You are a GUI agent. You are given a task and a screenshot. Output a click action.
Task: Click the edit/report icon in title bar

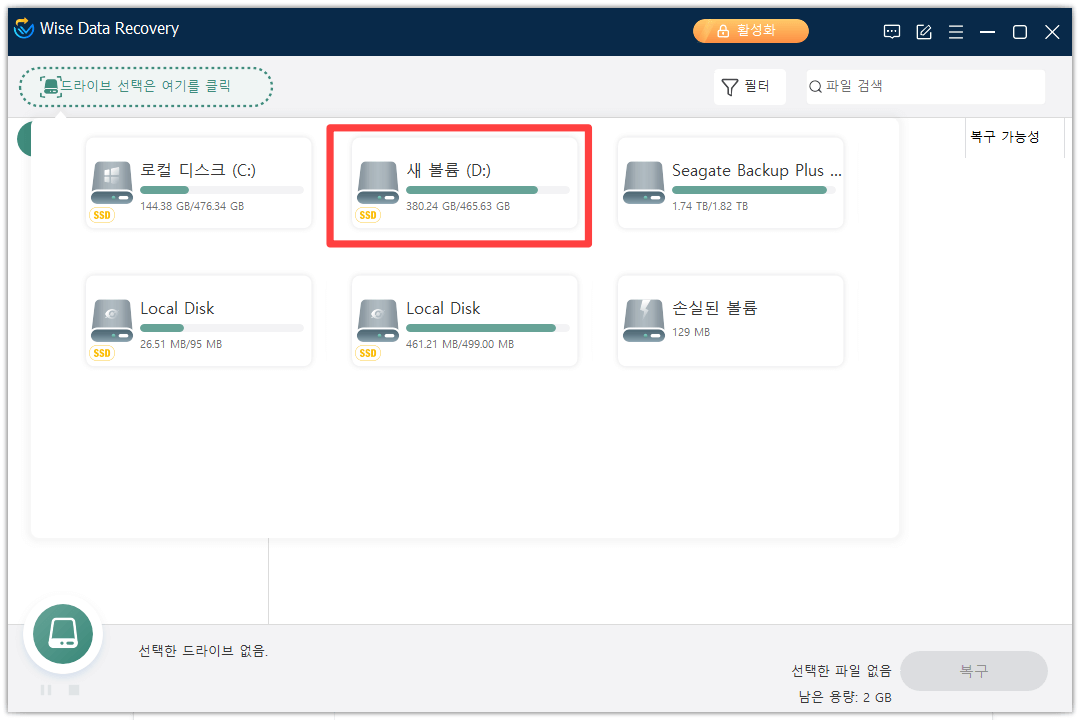click(x=923, y=31)
